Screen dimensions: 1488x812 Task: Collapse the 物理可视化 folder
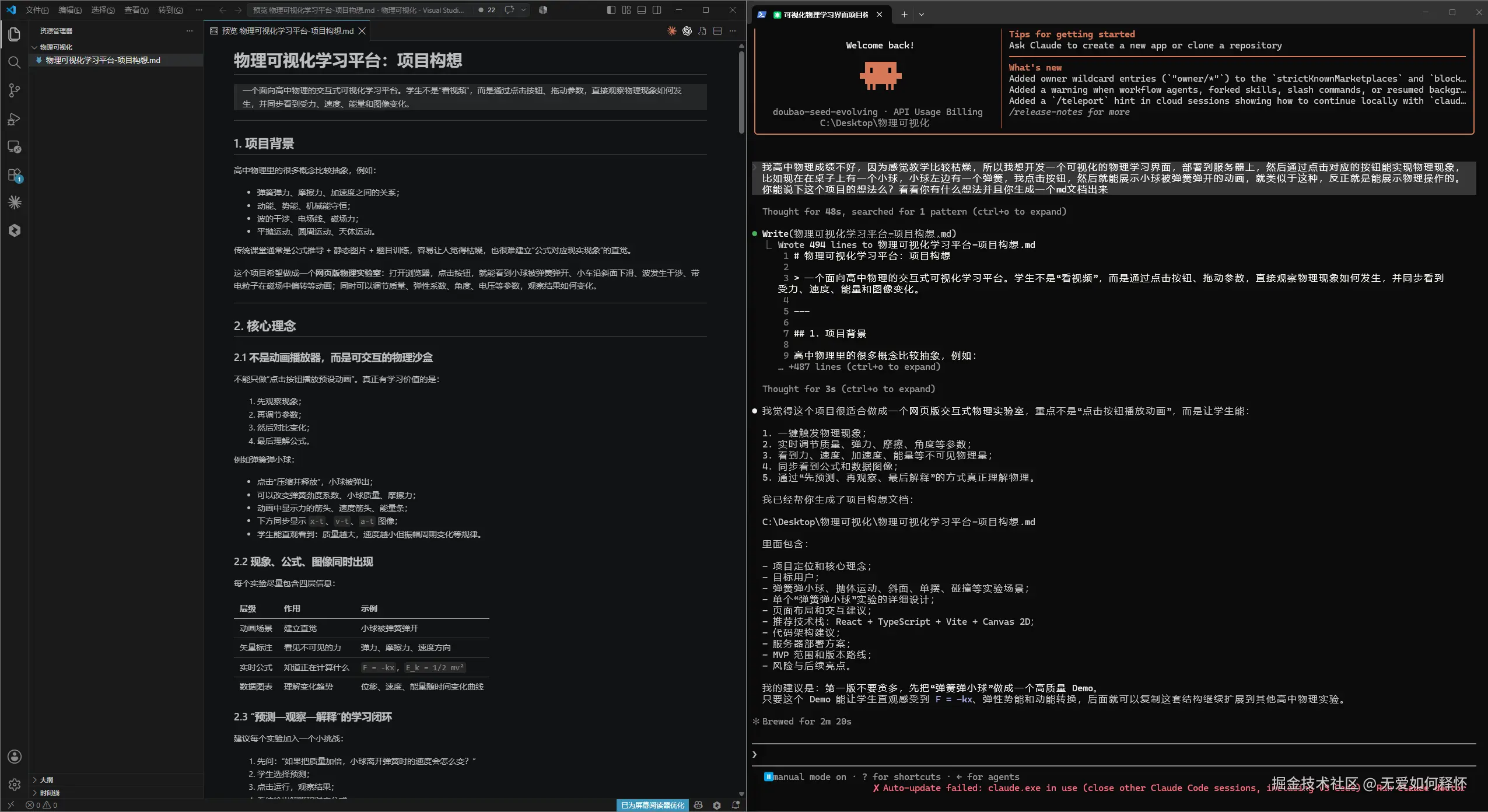(x=56, y=47)
